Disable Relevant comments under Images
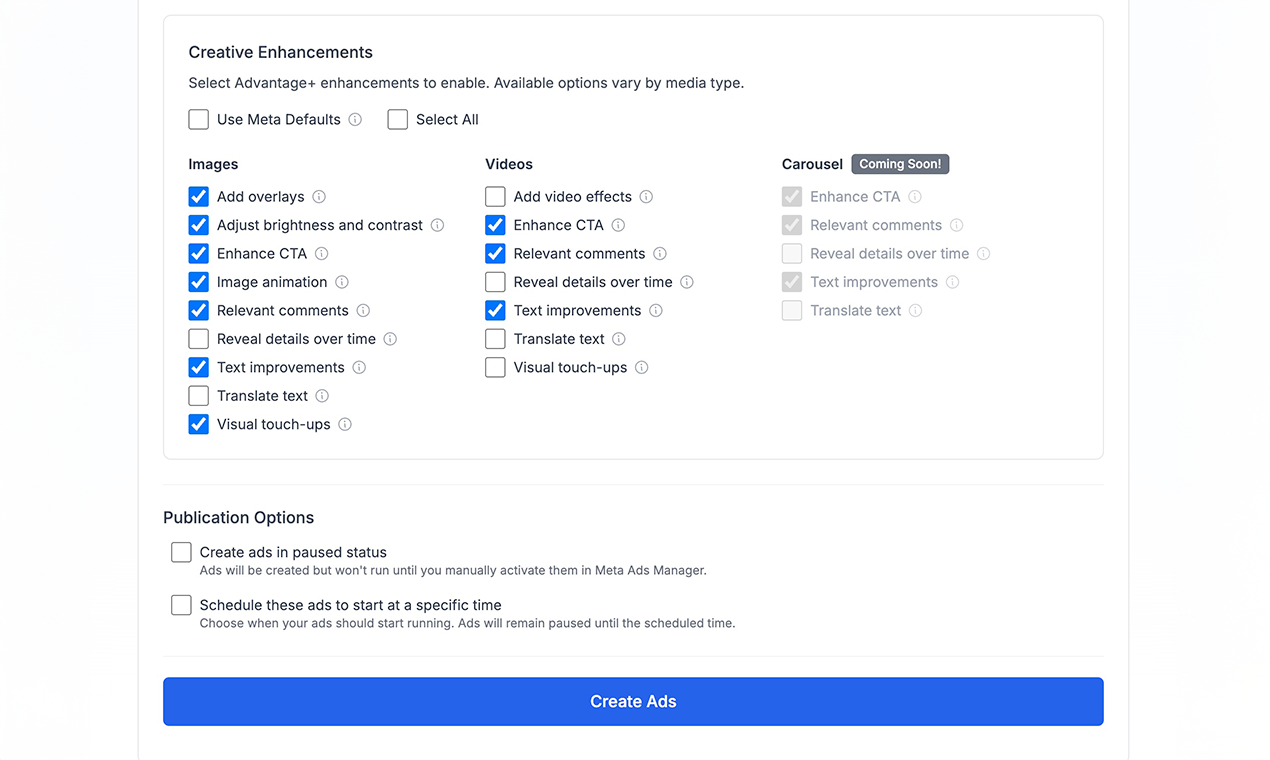Viewport: 1270px width, 760px height. coord(198,311)
